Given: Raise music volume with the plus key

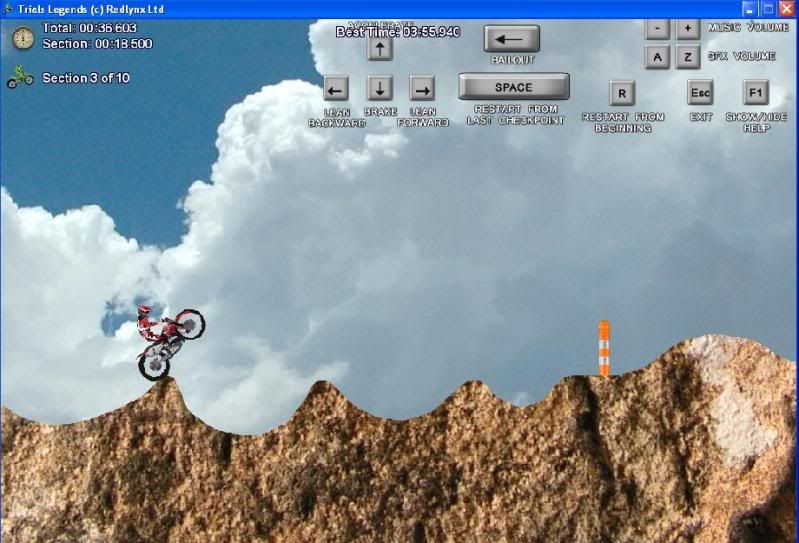Looking at the screenshot, I should click(x=688, y=29).
